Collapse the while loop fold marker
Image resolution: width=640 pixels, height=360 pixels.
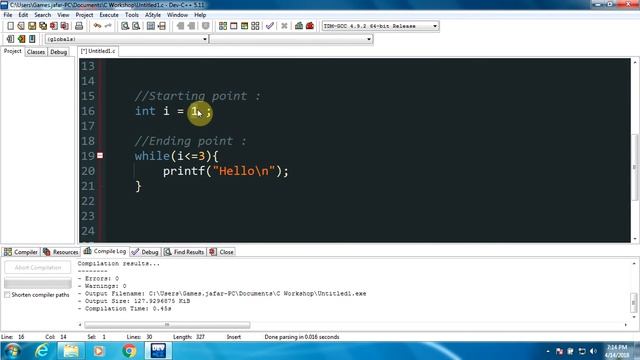(100, 156)
